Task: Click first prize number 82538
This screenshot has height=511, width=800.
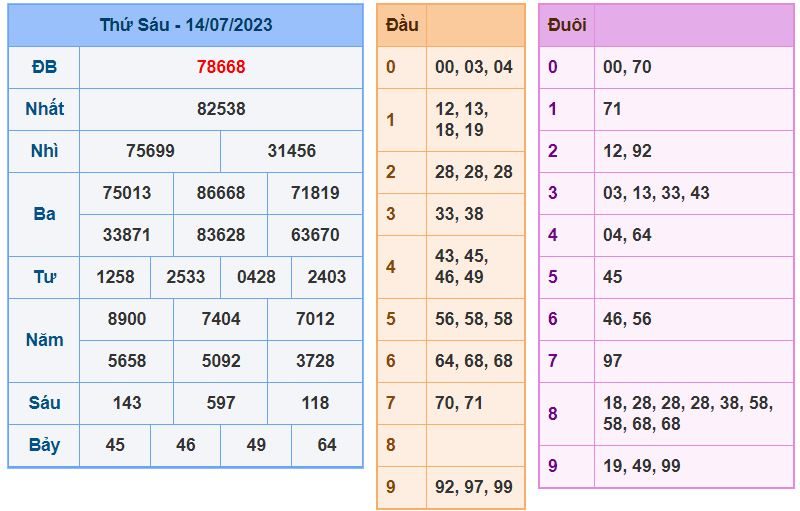Action: click(x=221, y=109)
